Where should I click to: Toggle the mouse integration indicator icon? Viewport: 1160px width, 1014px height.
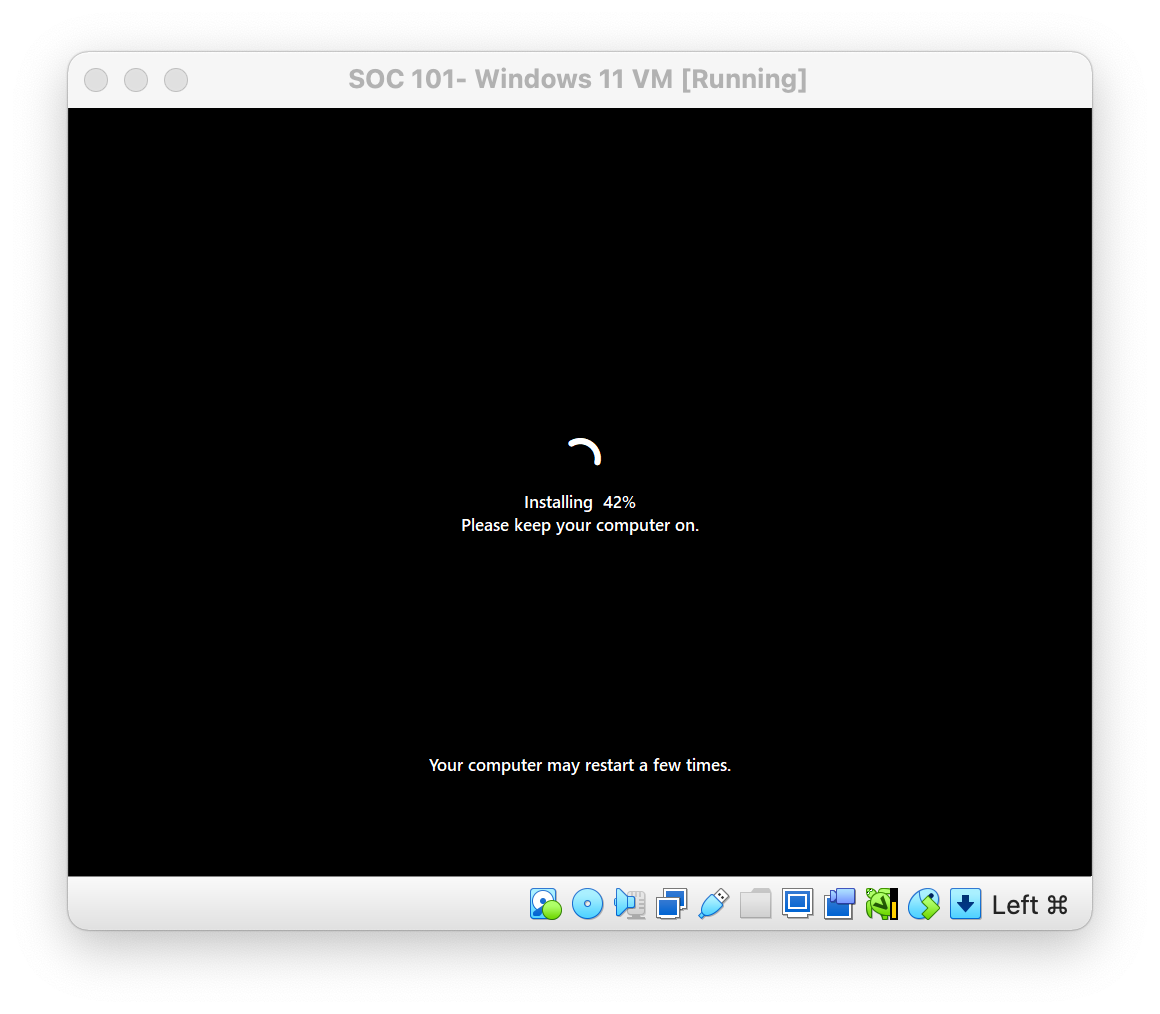pos(924,904)
